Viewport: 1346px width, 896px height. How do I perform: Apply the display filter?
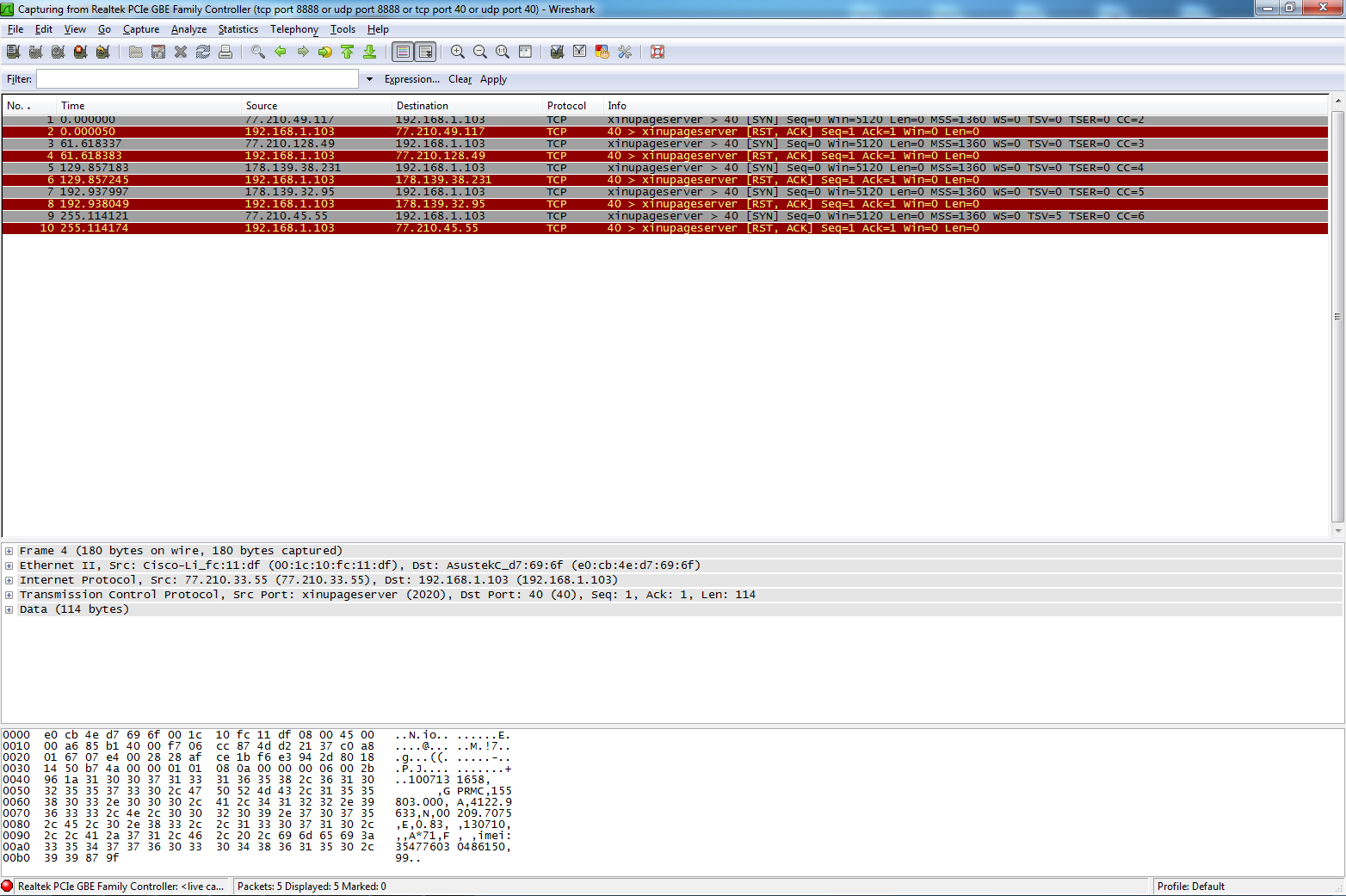tap(493, 79)
